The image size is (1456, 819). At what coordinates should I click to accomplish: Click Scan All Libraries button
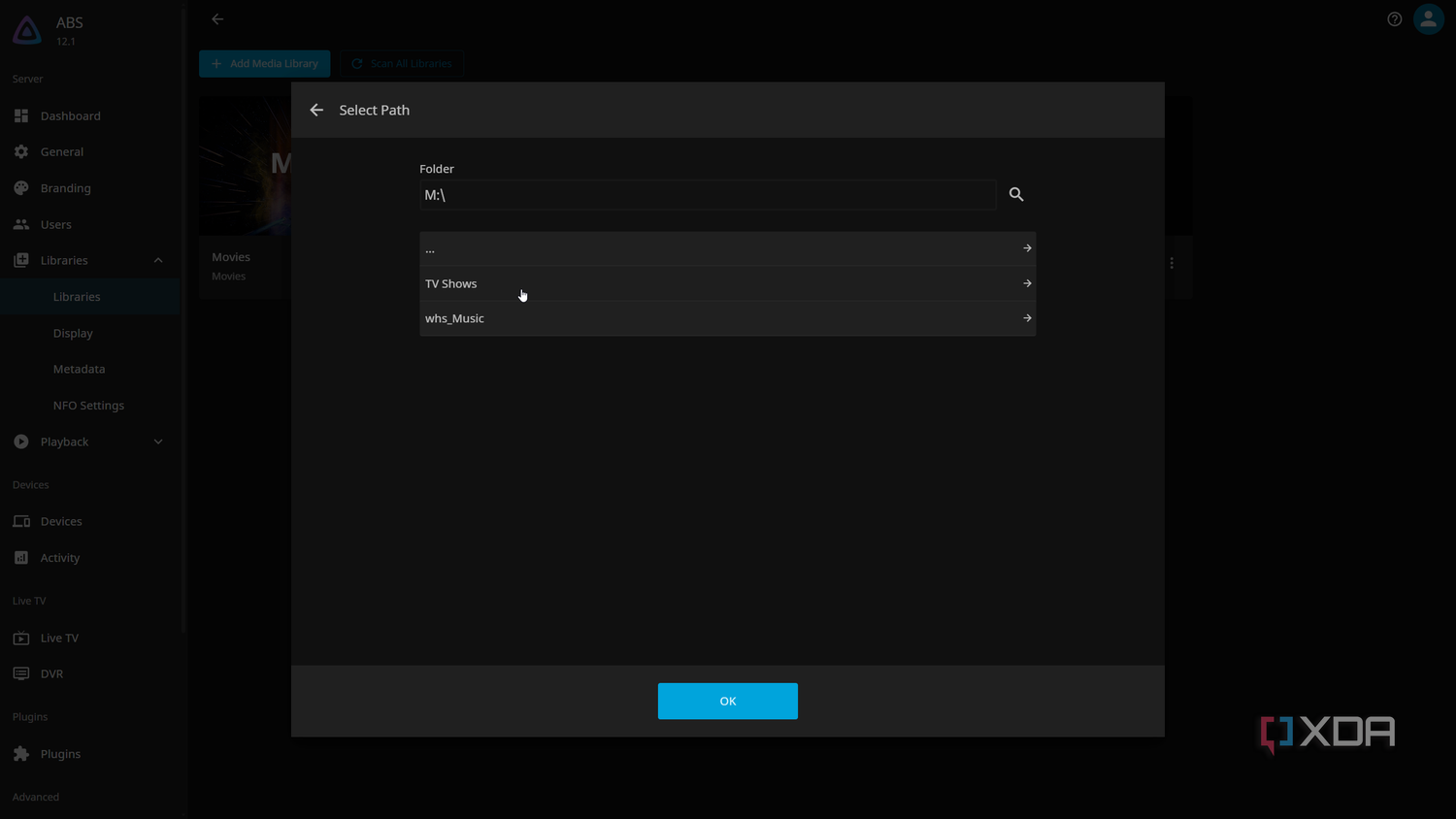(402, 64)
